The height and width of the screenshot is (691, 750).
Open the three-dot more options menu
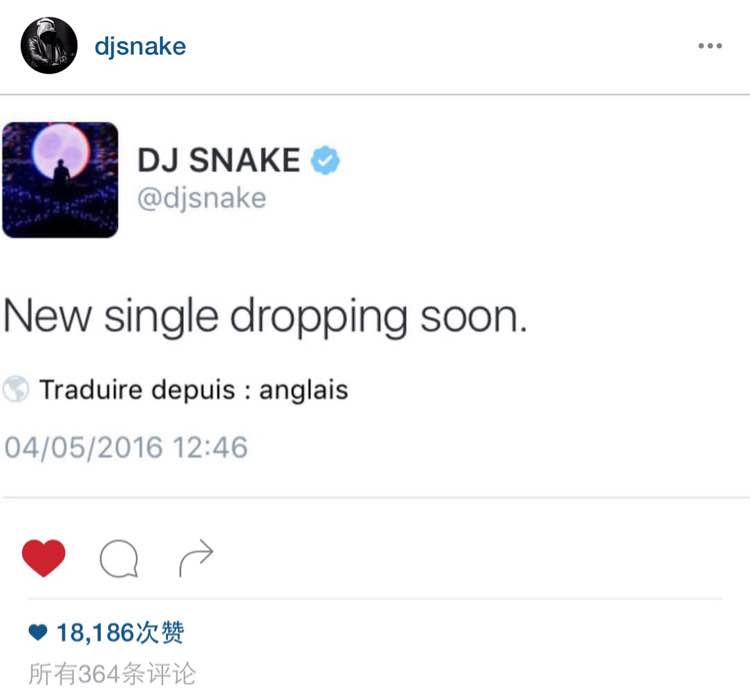[710, 46]
